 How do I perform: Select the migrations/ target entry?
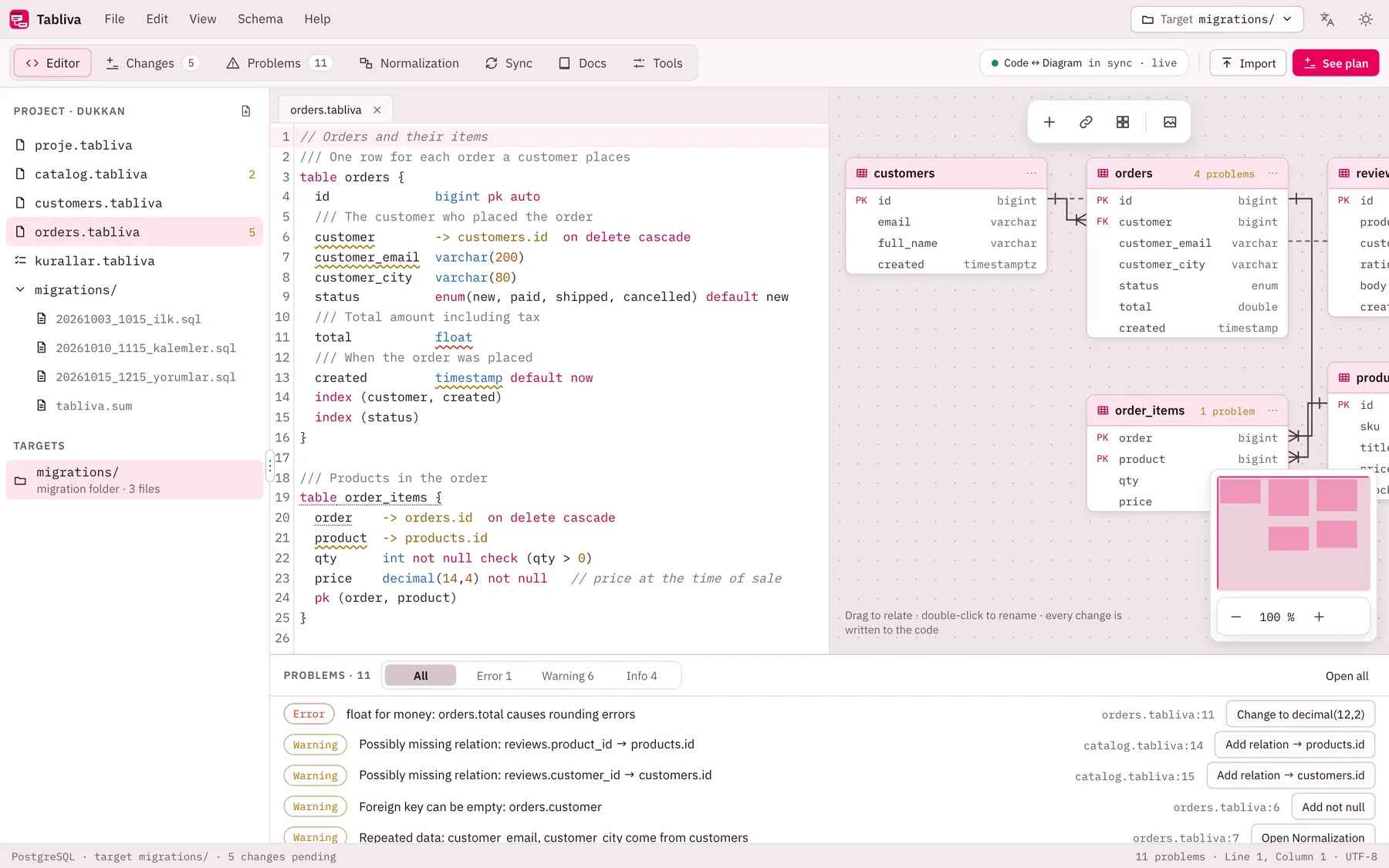(135, 480)
